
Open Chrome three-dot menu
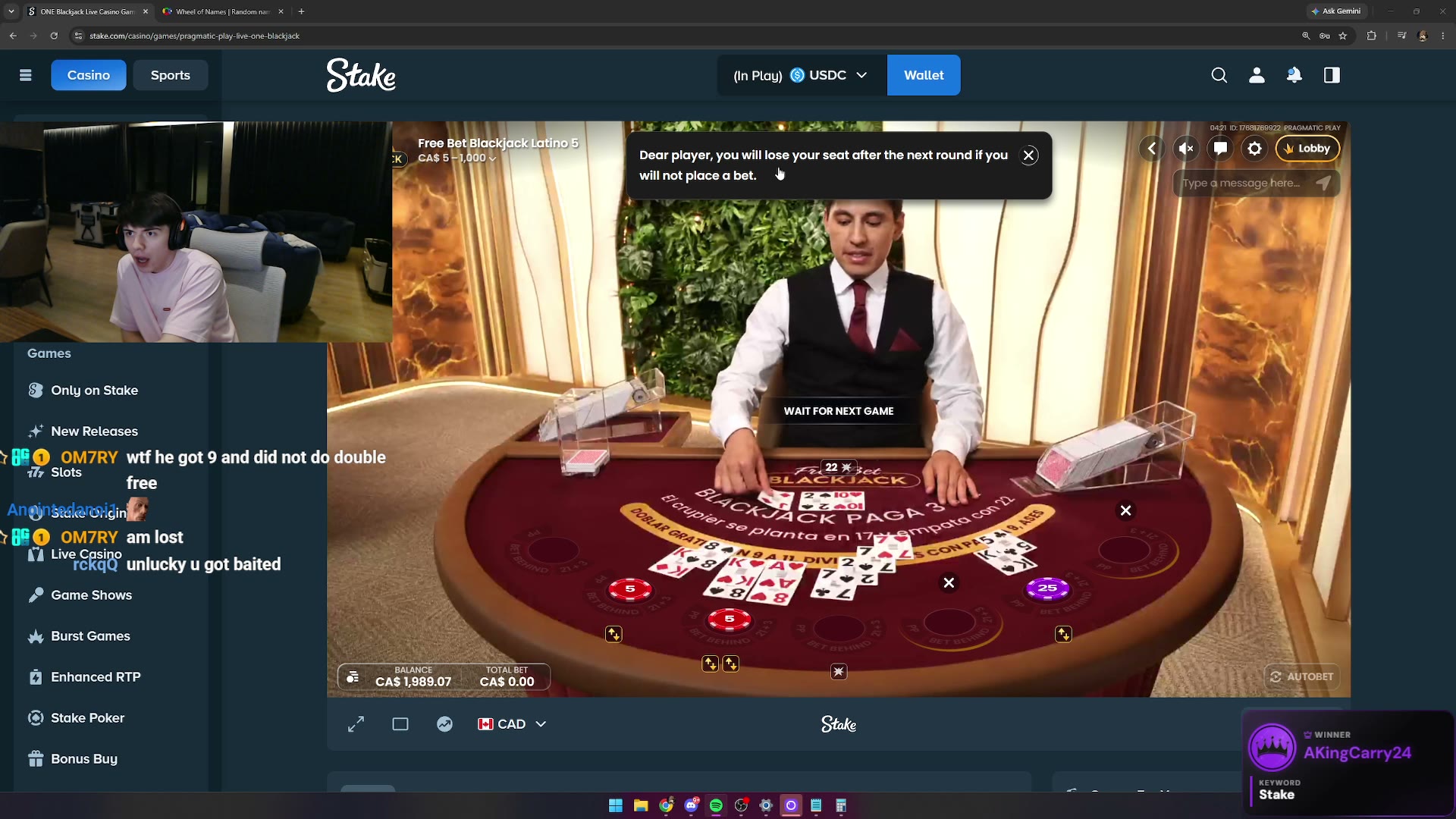[1442, 36]
